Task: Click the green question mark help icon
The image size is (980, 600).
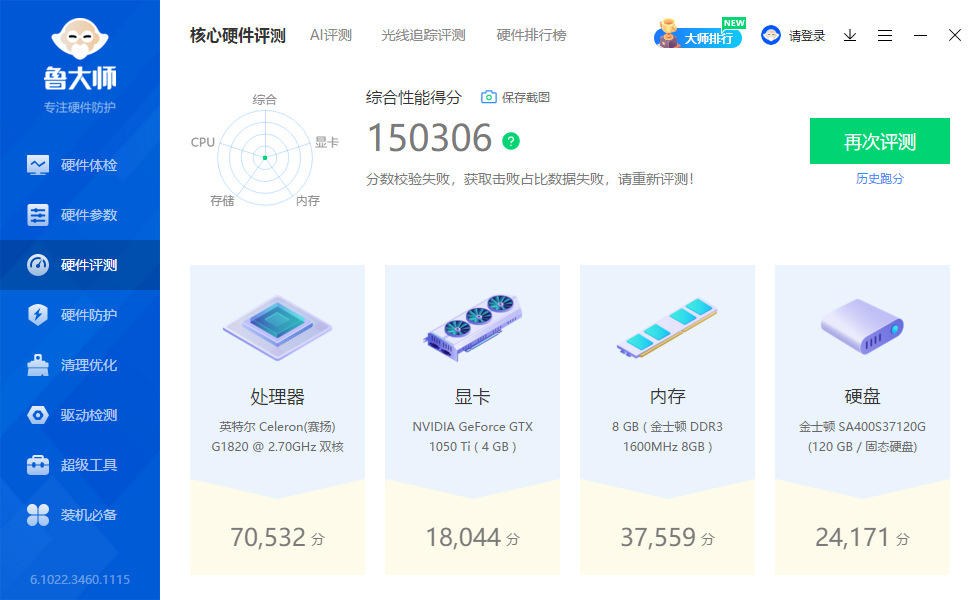Action: [x=511, y=141]
